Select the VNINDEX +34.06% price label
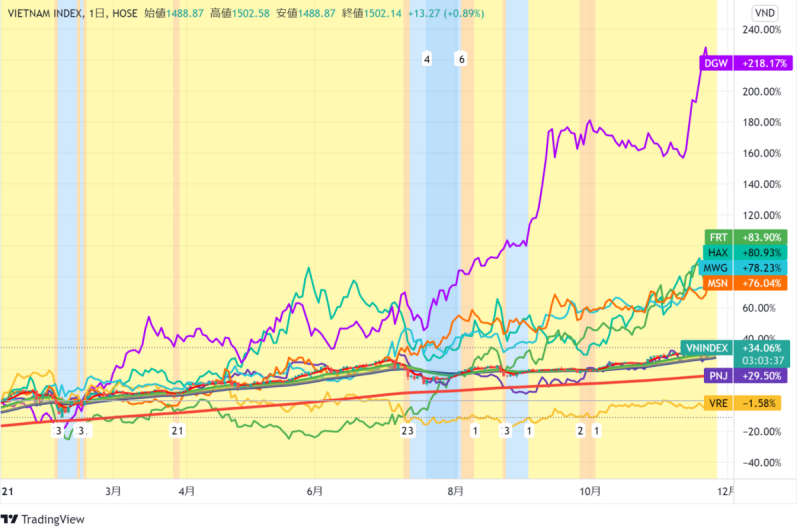Image resolution: width=800 pixels, height=531 pixels. tap(735, 348)
